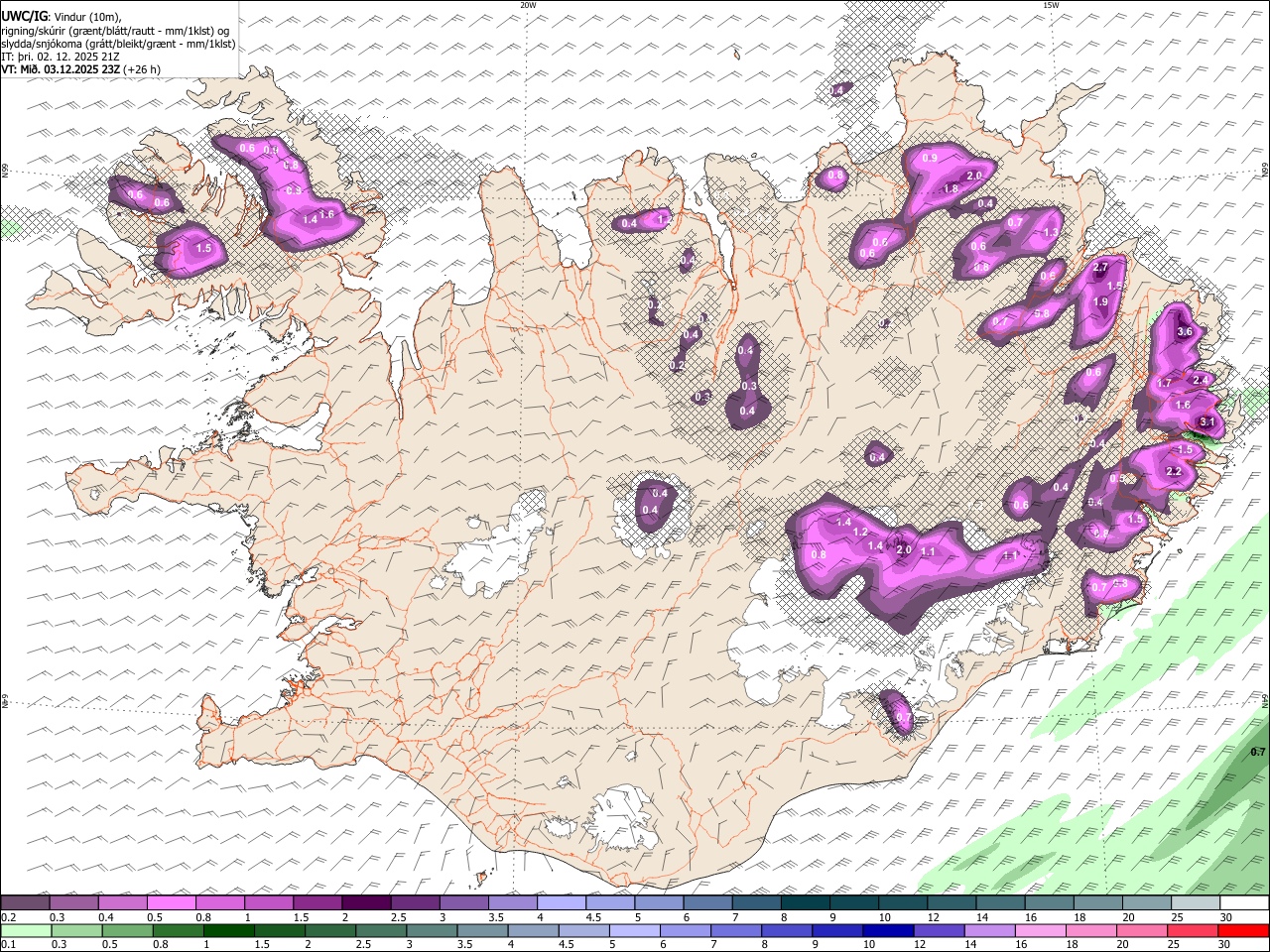Click the 0.4 label on the snow legend scale

106,917
